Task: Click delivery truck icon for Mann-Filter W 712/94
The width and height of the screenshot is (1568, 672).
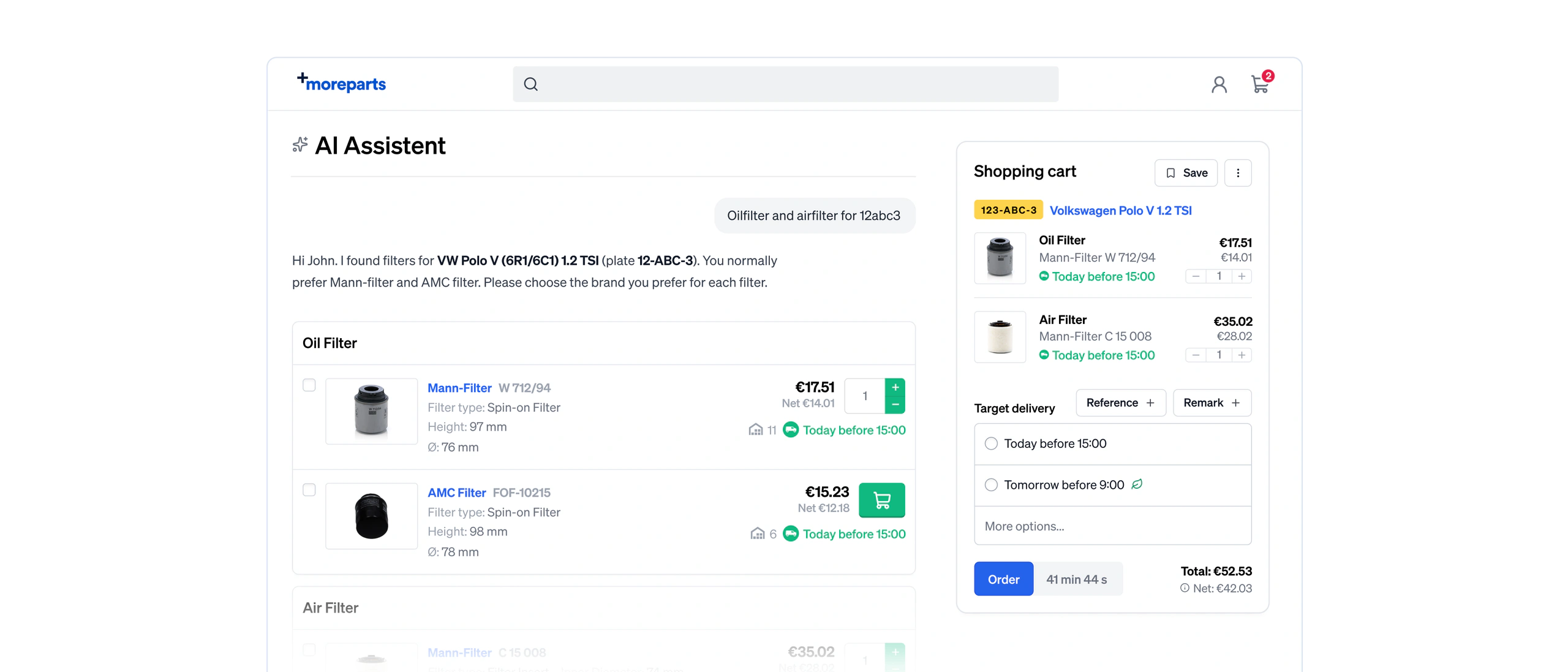Action: point(791,430)
